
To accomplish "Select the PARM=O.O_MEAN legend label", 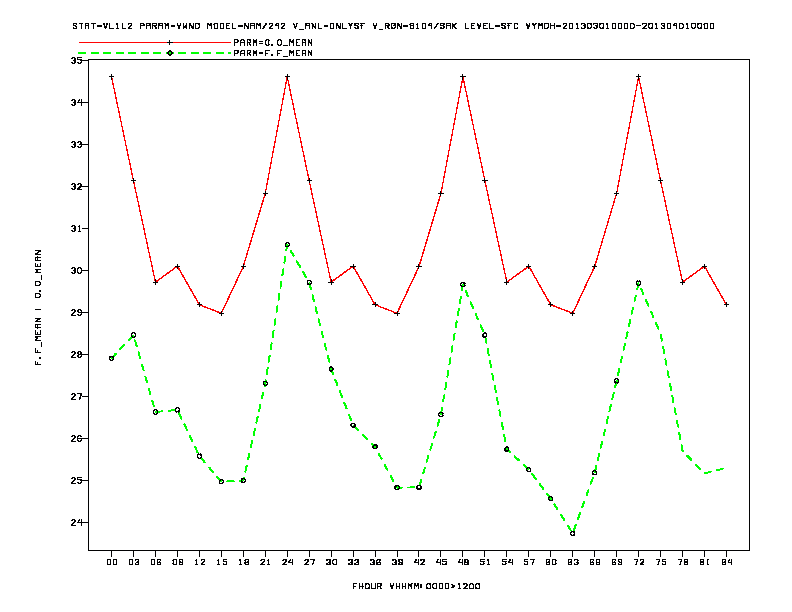I will point(273,42).
